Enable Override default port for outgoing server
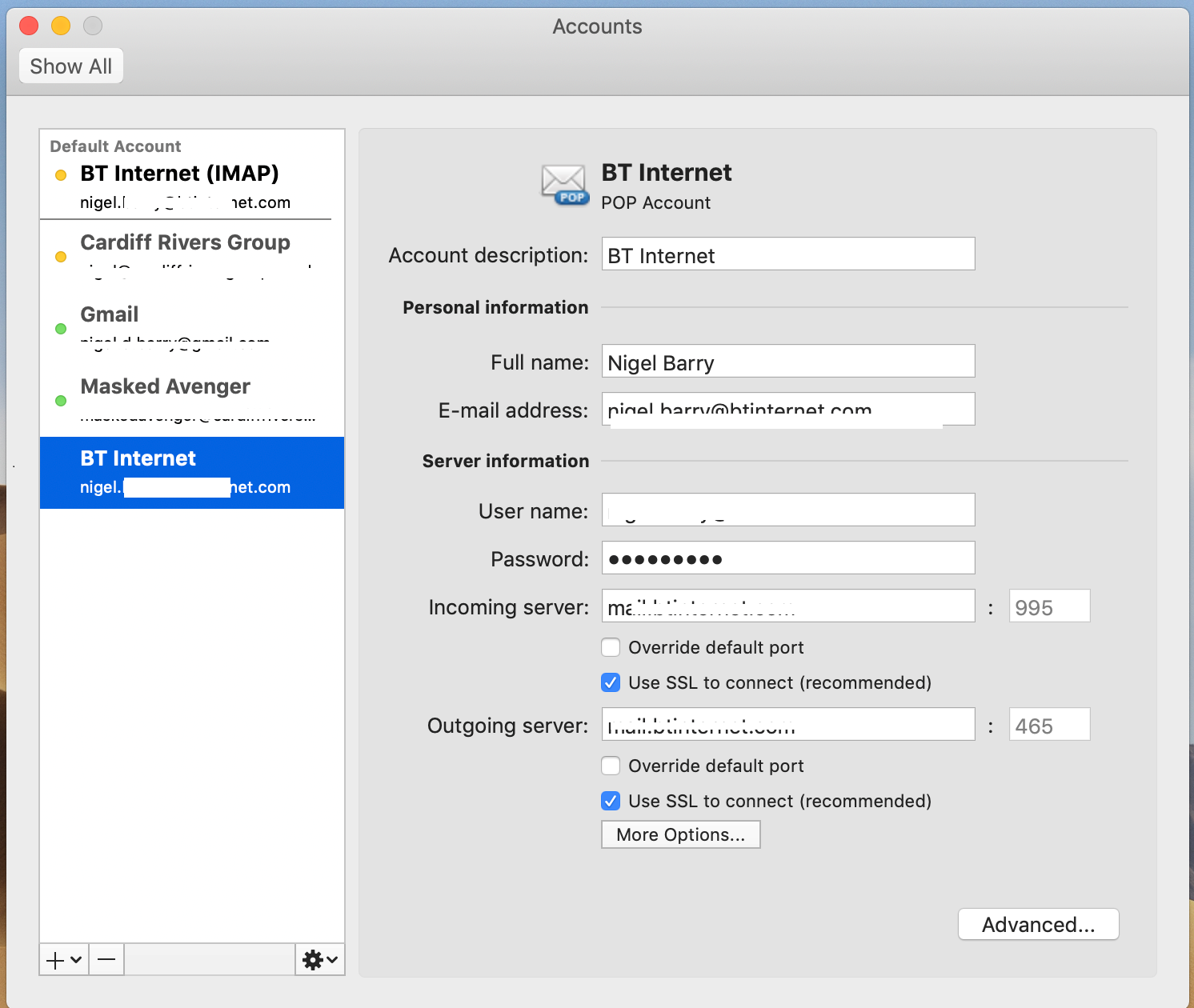The image size is (1194, 1008). coord(611,766)
